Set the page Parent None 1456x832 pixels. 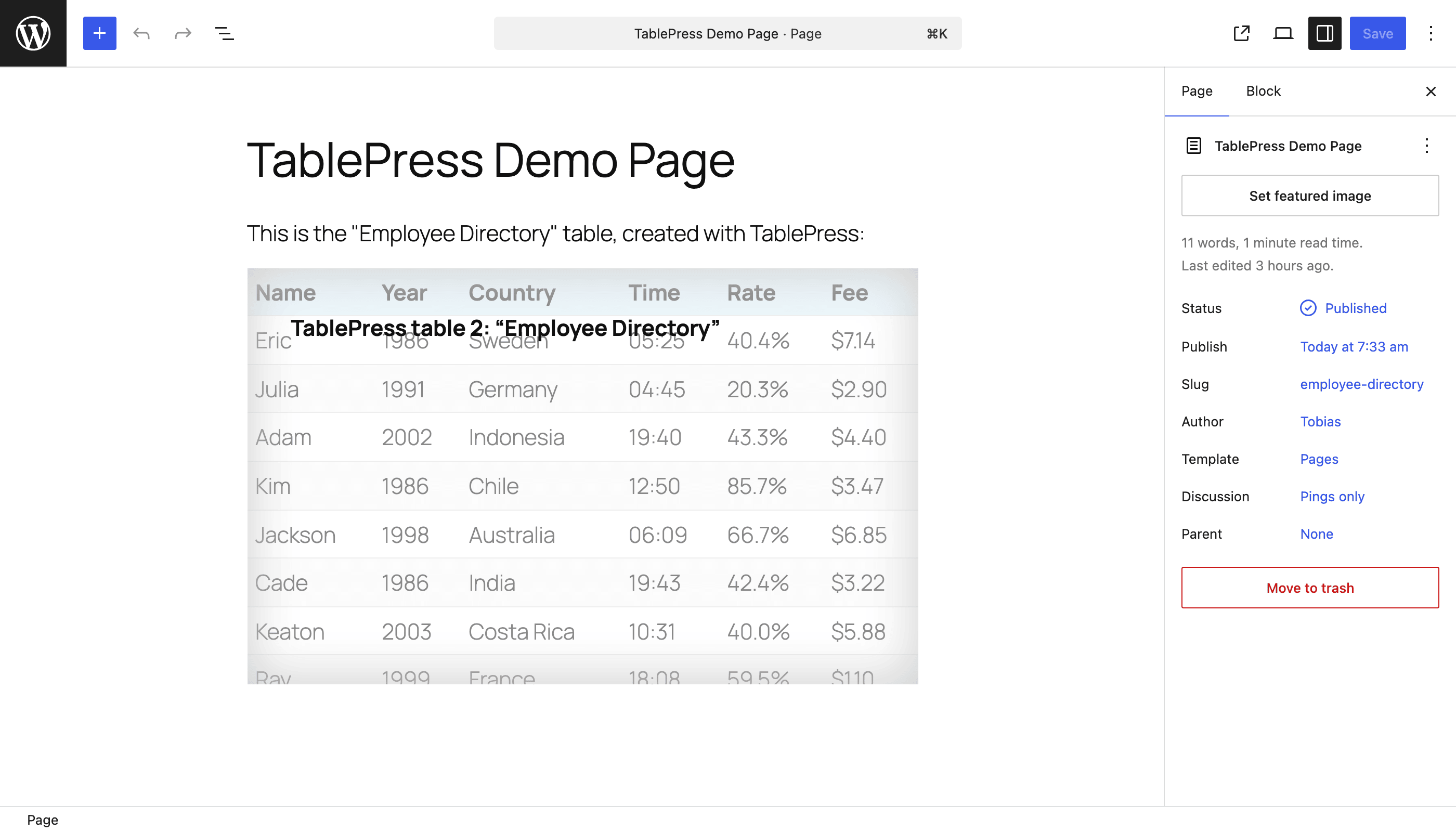[x=1317, y=534]
